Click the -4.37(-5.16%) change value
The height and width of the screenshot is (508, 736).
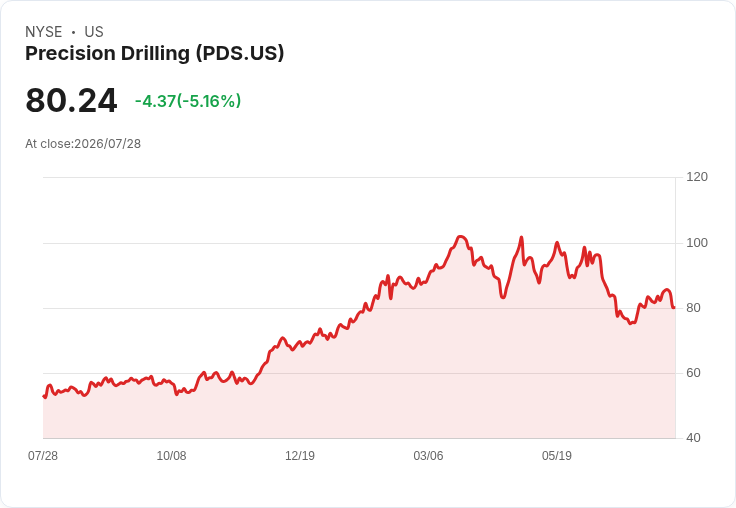click(188, 101)
